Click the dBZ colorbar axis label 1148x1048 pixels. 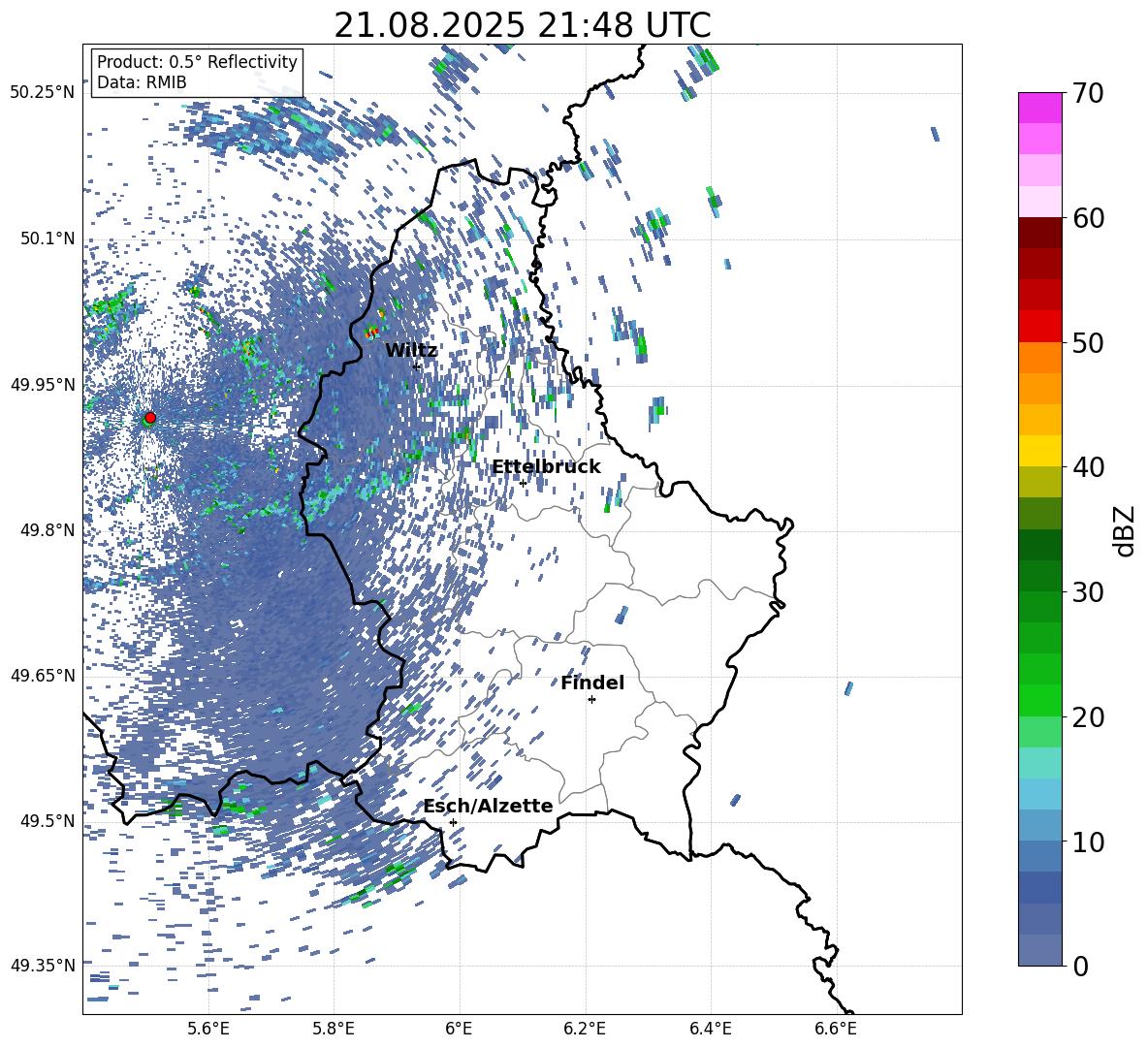click(x=1126, y=530)
